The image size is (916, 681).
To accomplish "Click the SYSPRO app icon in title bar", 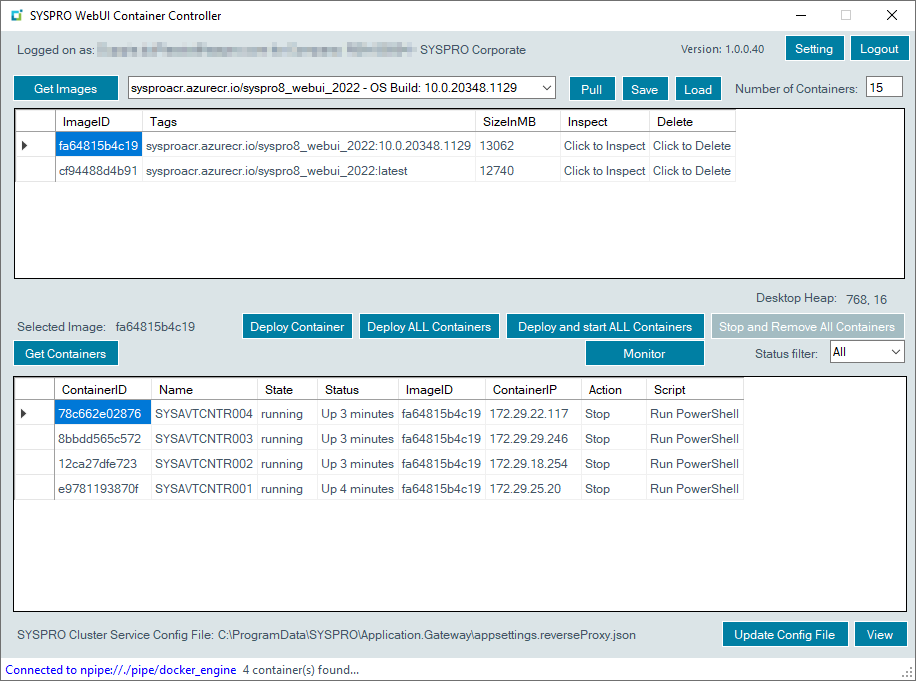I will tap(15, 16).
